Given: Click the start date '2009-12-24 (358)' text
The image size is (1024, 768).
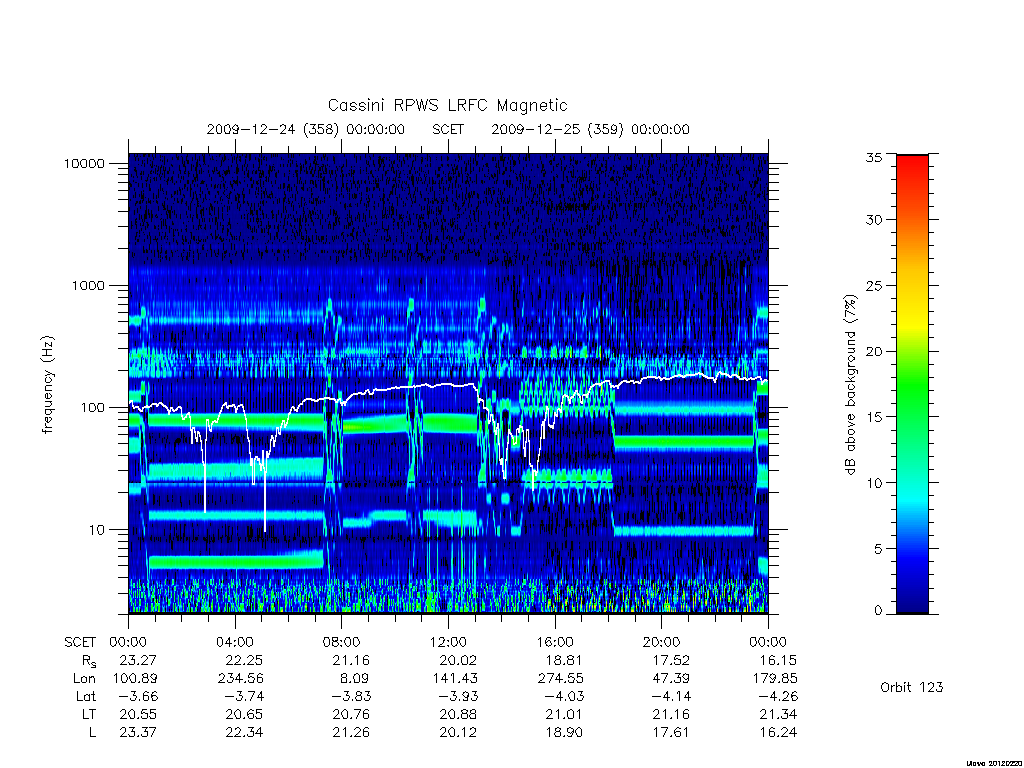Looking at the screenshot, I should click(272, 129).
